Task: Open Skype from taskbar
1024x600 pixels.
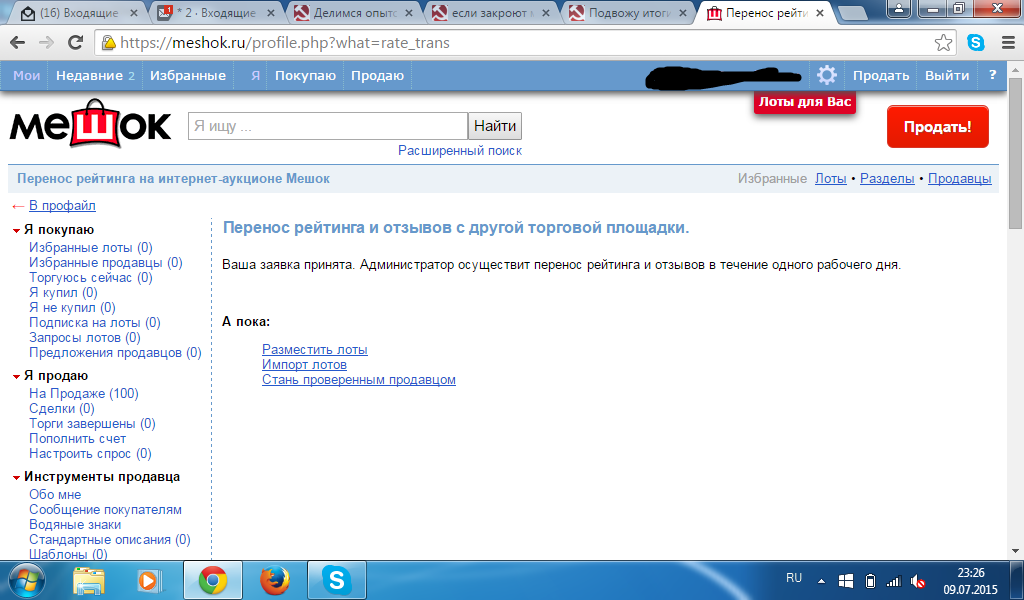Action: [x=336, y=580]
